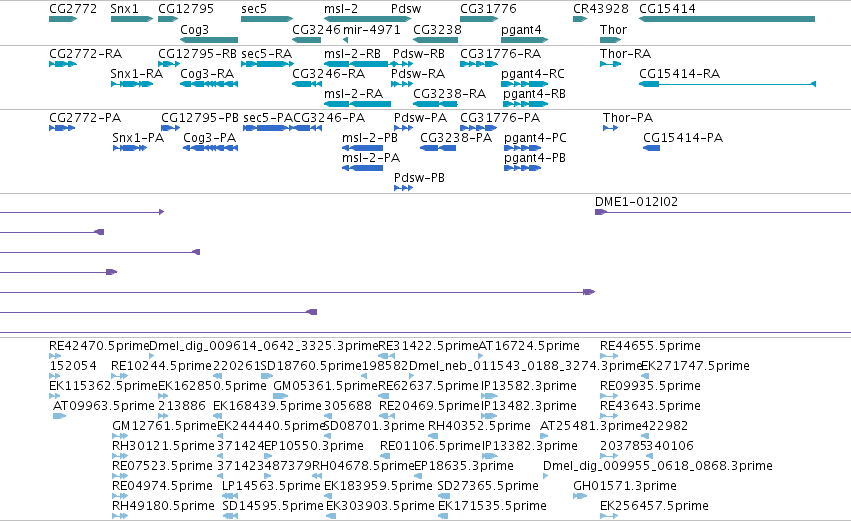
Task: Select the EK271747.5prime EST label
Action: click(695, 366)
